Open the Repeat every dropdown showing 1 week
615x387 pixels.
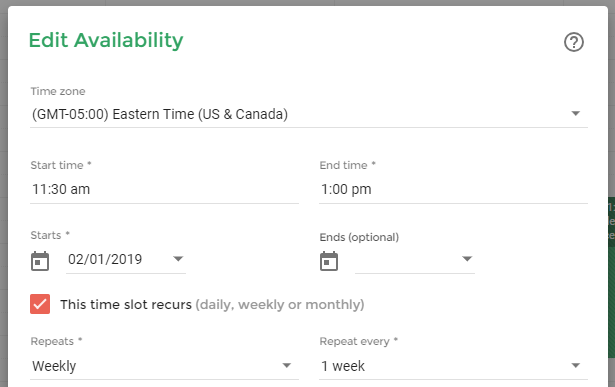coord(453,366)
